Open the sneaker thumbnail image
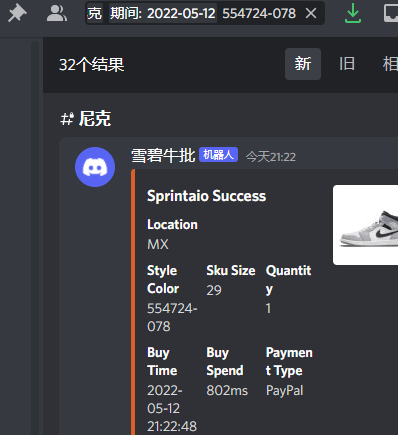398x435 pixels. 365,225
